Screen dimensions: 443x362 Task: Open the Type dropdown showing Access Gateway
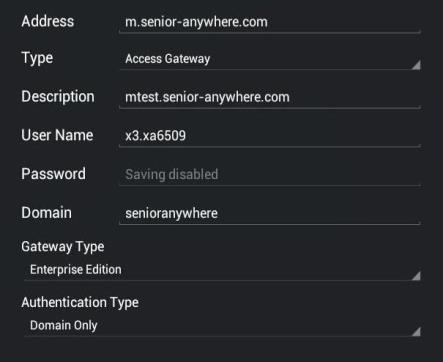coord(269,59)
